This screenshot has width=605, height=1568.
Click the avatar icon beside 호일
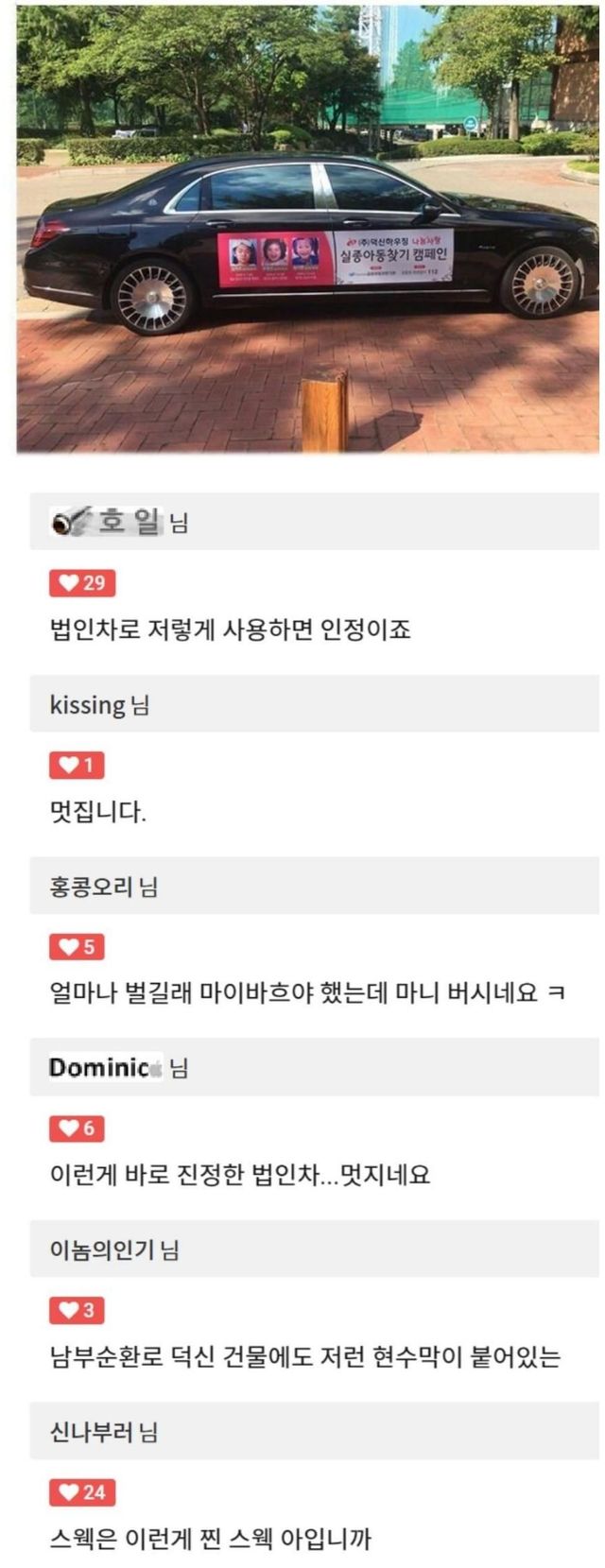pos(70,522)
